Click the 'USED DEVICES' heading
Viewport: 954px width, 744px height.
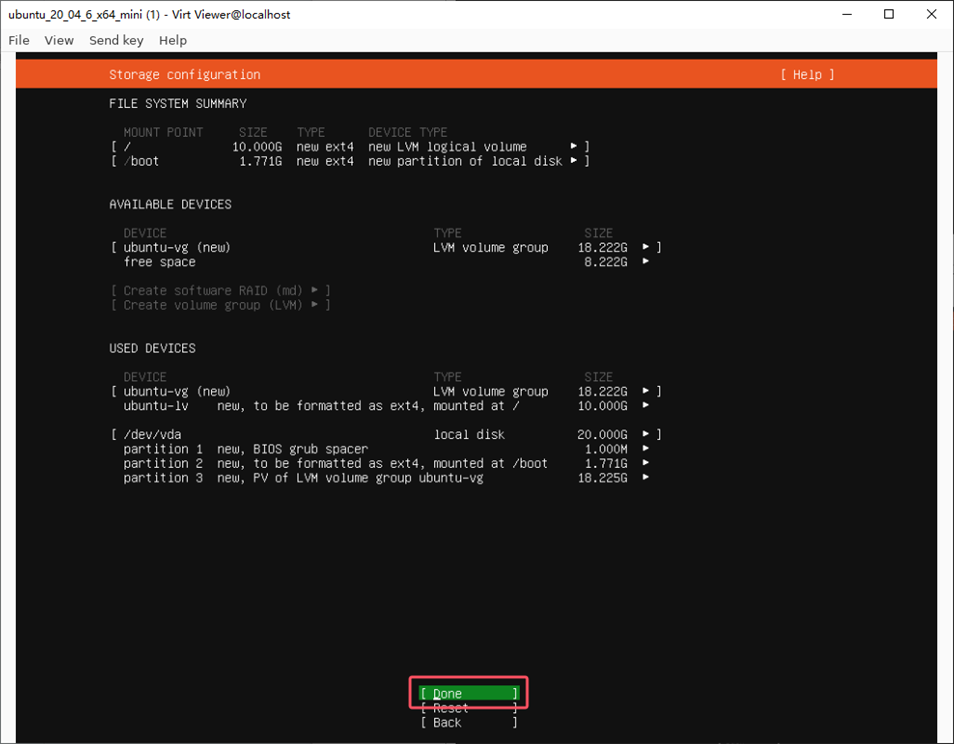152,348
